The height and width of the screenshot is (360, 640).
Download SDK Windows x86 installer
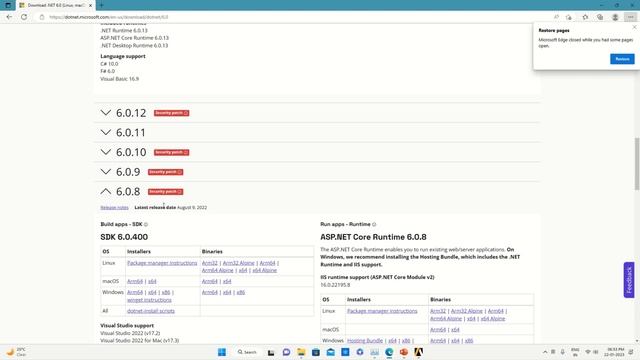tap(166, 292)
